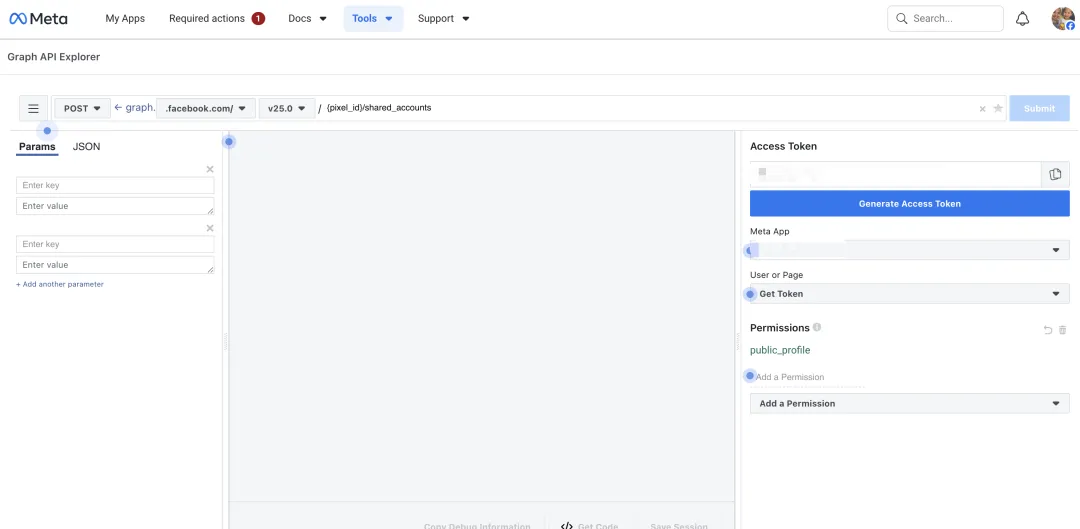This screenshot has width=1080, height=529.
Task: Open the Meta App dropdown
Action: tap(909, 250)
